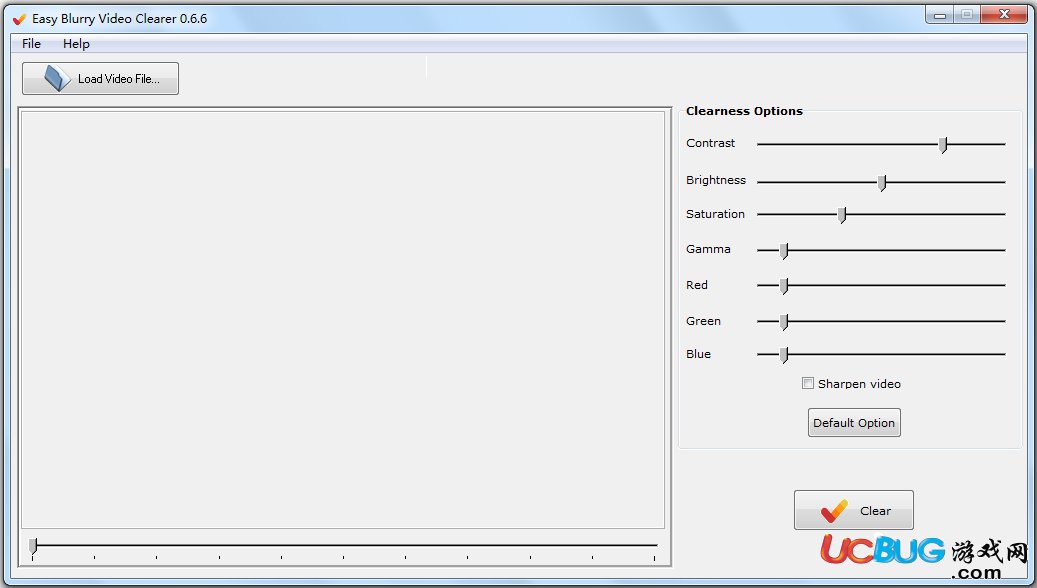Screen dimensions: 1037x588
Task: Click the Blue slider handle
Action: coord(784,355)
